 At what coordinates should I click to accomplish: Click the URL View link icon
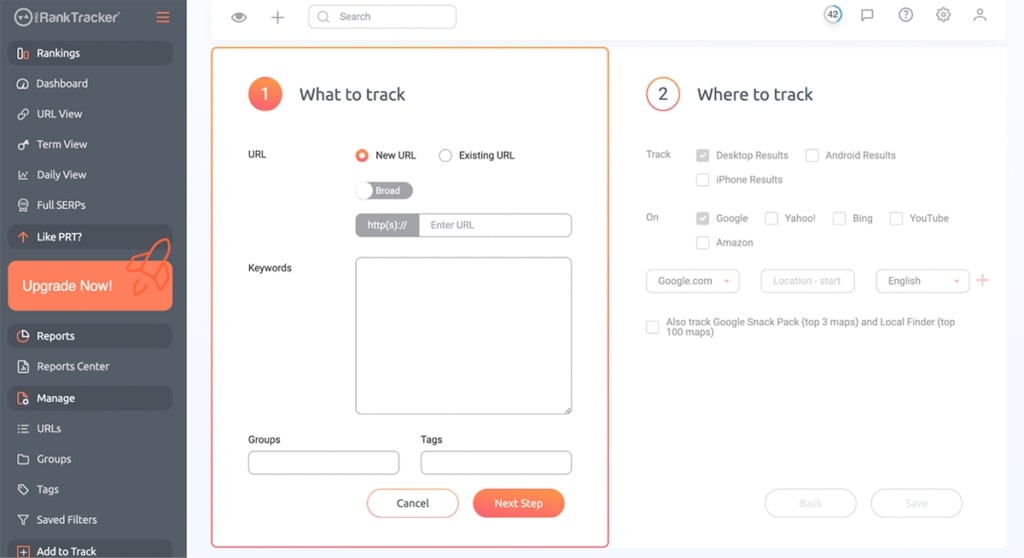pyautogui.click(x=23, y=114)
